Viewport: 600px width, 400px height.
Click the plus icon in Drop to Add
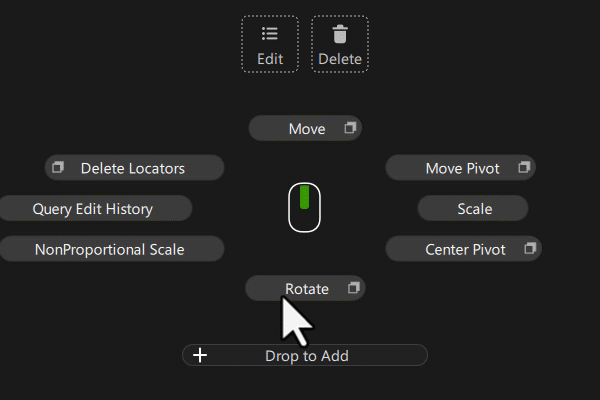pos(200,355)
